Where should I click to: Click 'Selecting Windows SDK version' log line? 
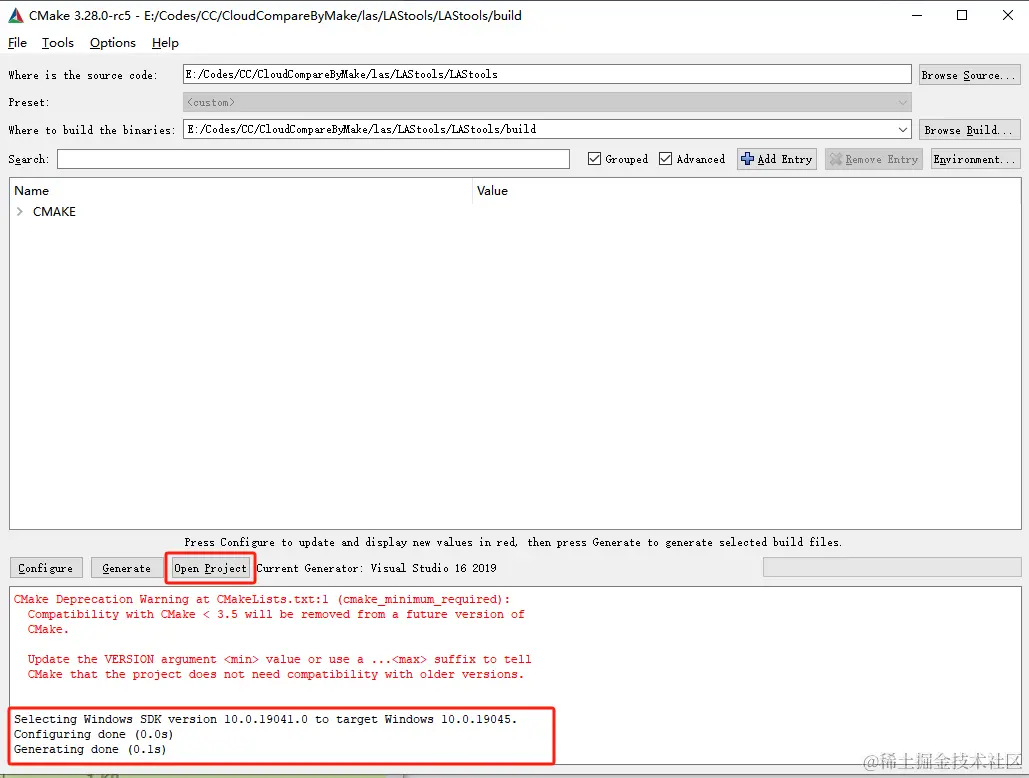point(265,719)
